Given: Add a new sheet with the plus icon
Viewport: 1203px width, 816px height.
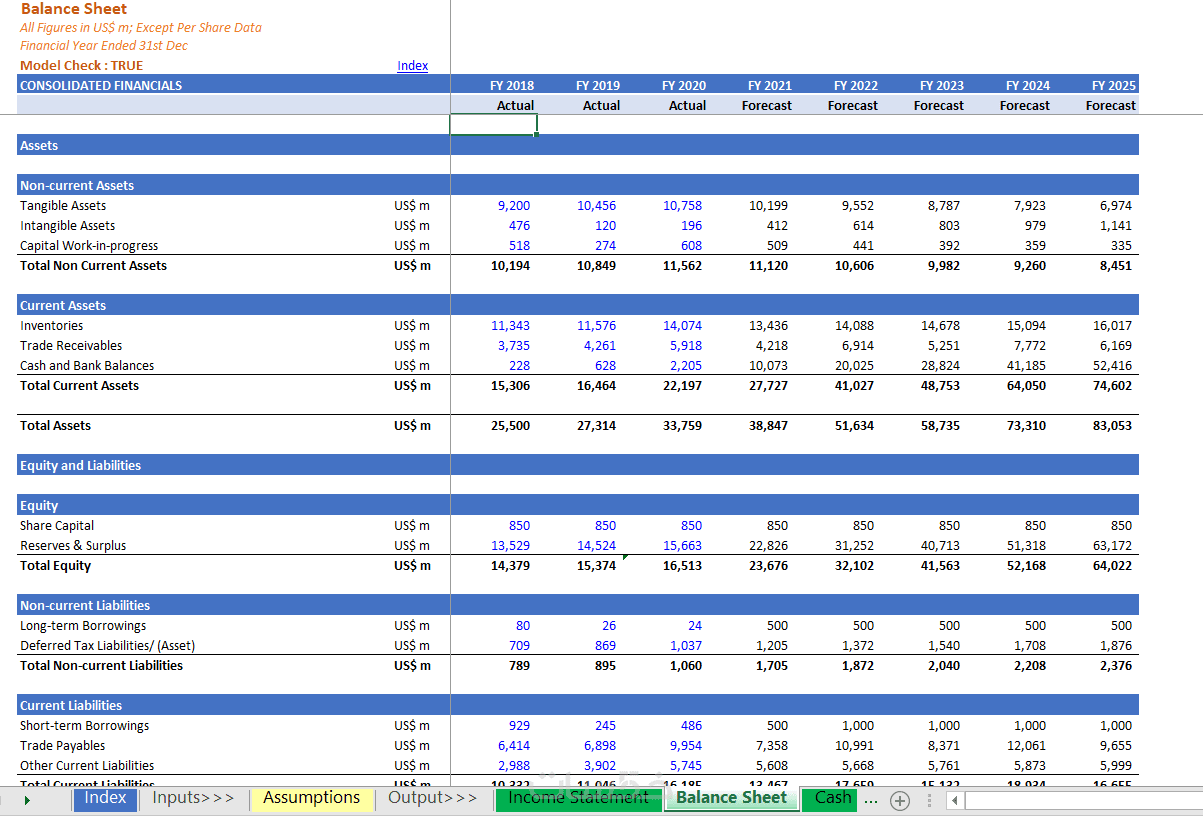Looking at the screenshot, I should [x=900, y=800].
